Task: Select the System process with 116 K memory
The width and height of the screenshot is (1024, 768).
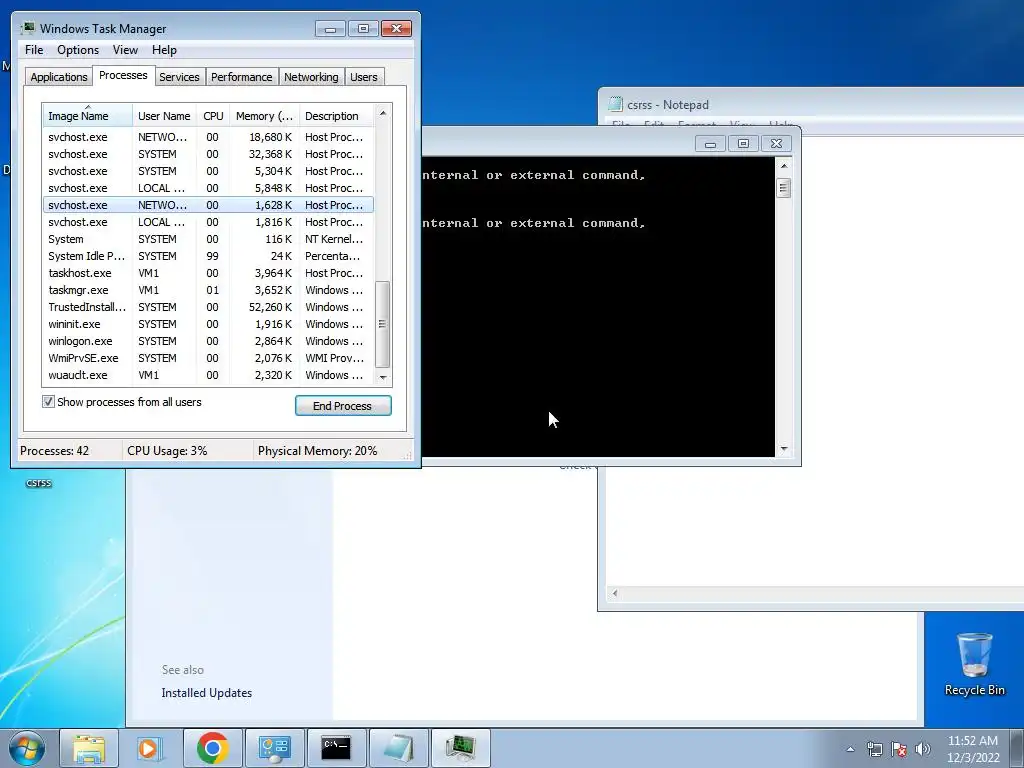Action: pos(208,239)
